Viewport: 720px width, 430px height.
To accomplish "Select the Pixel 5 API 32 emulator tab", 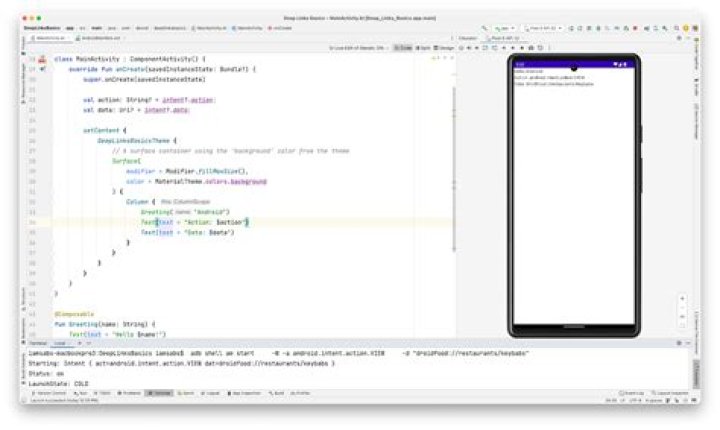I will point(504,38).
